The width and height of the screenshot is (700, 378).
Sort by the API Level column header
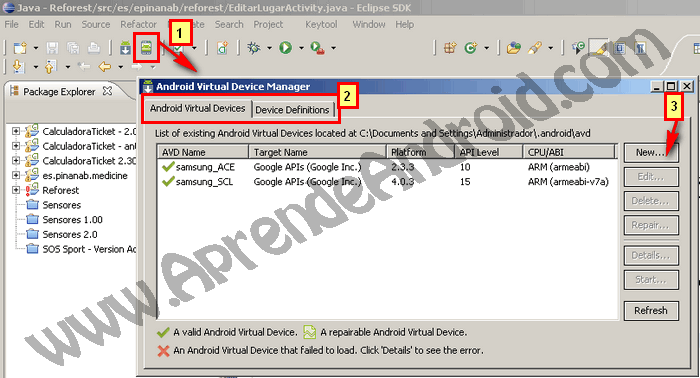click(x=488, y=152)
